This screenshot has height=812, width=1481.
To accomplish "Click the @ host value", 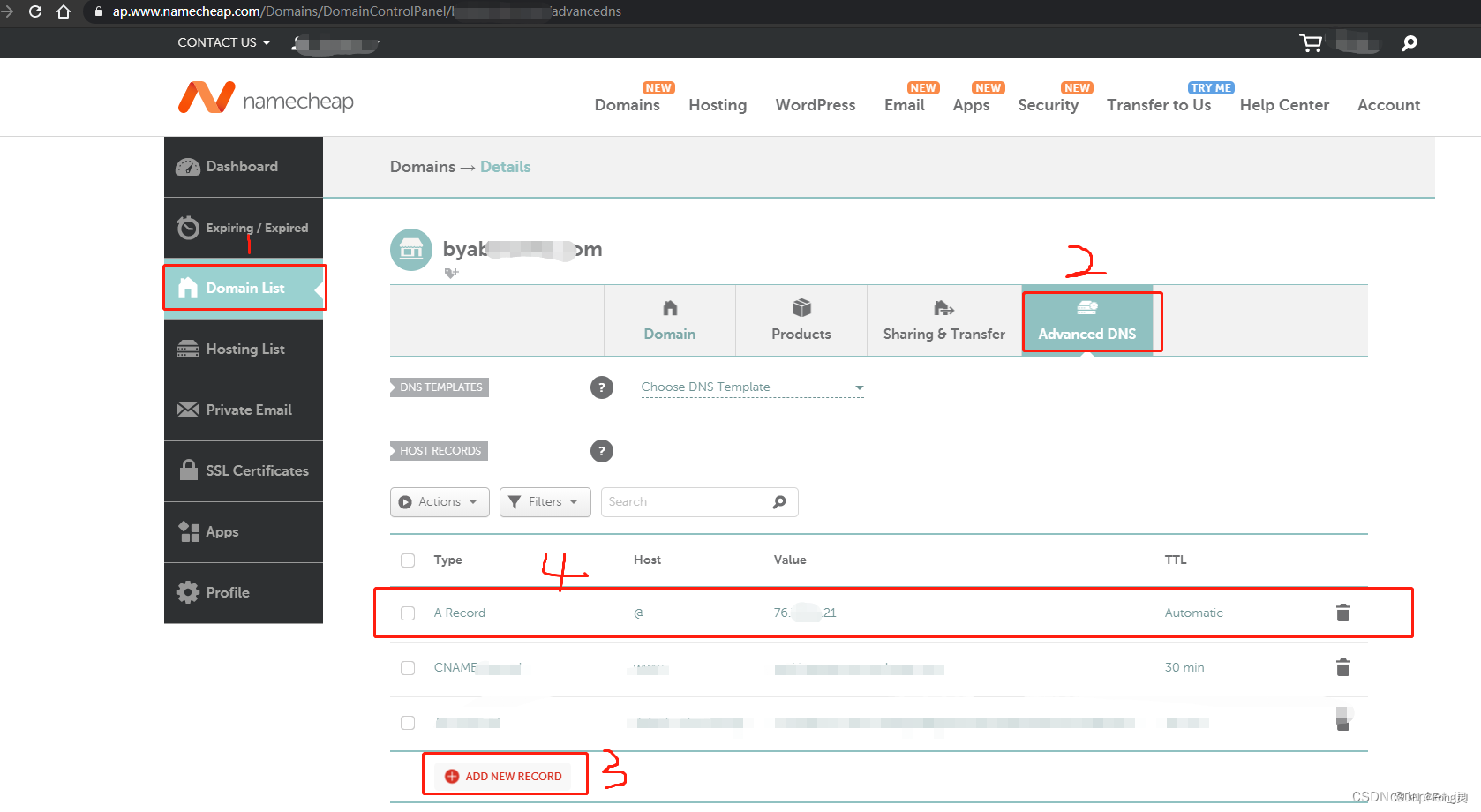I will (639, 613).
